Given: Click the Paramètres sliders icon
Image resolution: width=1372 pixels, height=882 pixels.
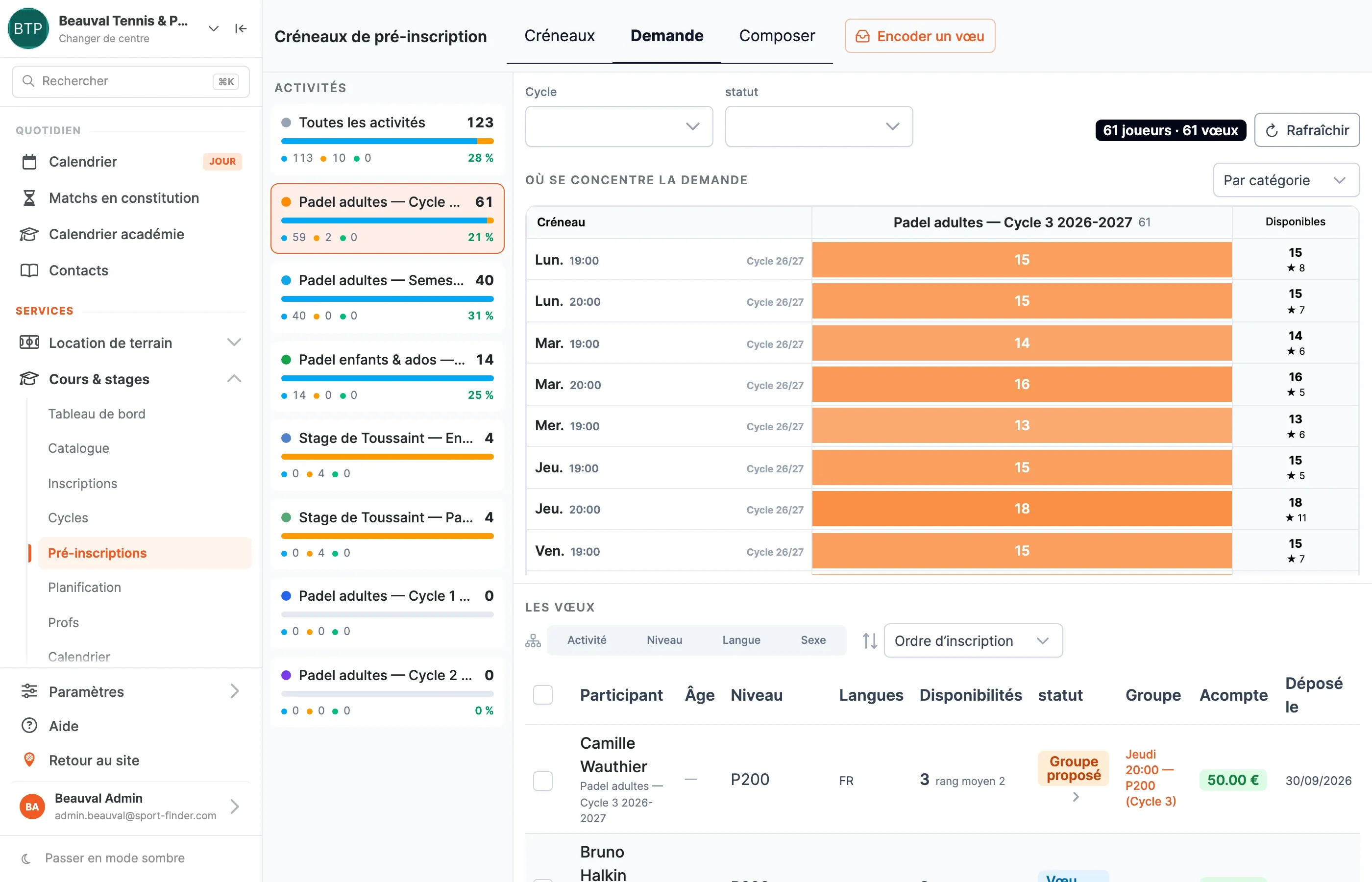Looking at the screenshot, I should 29,691.
